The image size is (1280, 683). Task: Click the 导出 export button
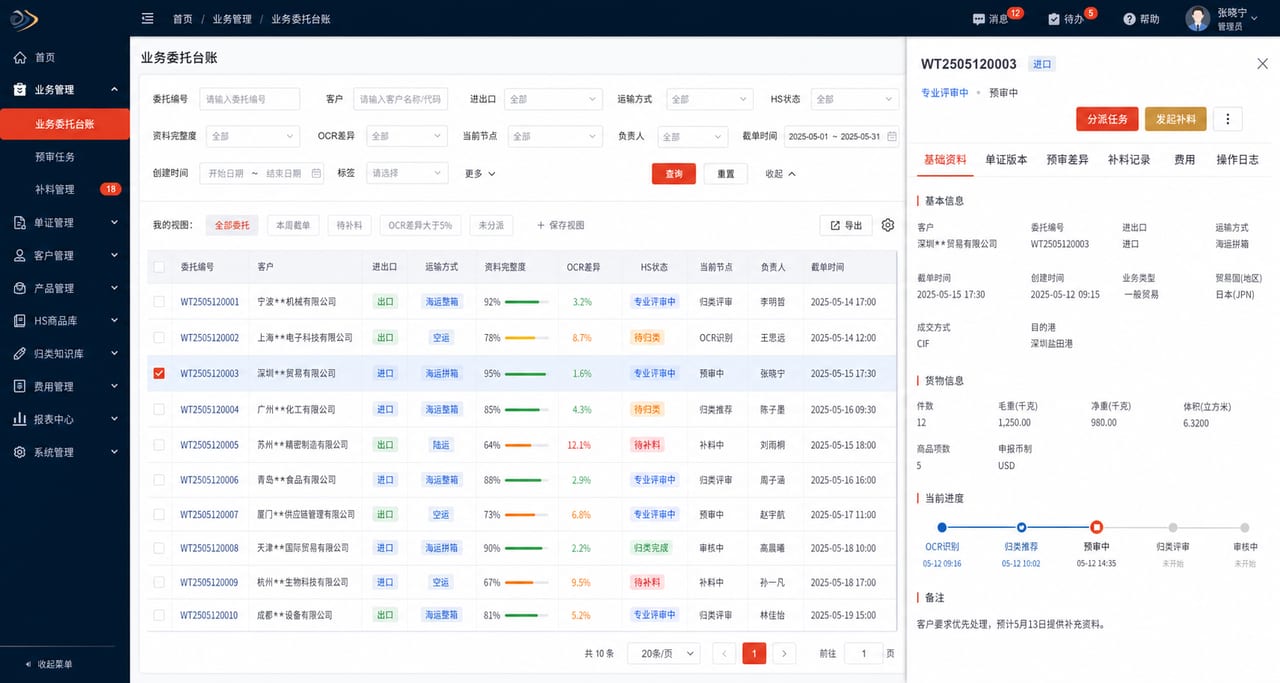[845, 226]
